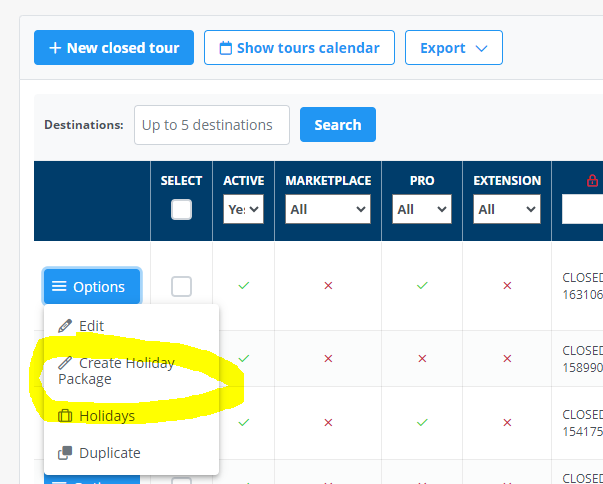603x484 pixels.
Task: Click the green checkmark in first row Active column
Action: [x=244, y=286]
